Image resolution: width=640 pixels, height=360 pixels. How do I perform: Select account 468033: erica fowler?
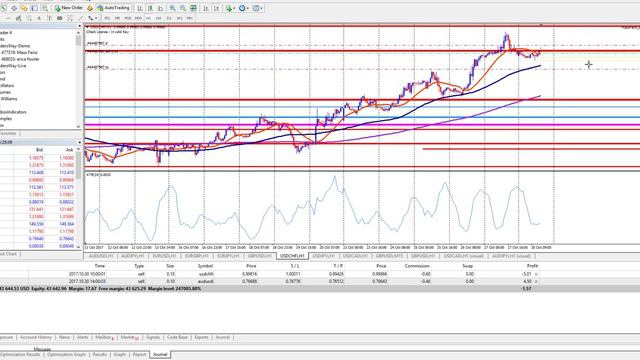[x=20, y=59]
